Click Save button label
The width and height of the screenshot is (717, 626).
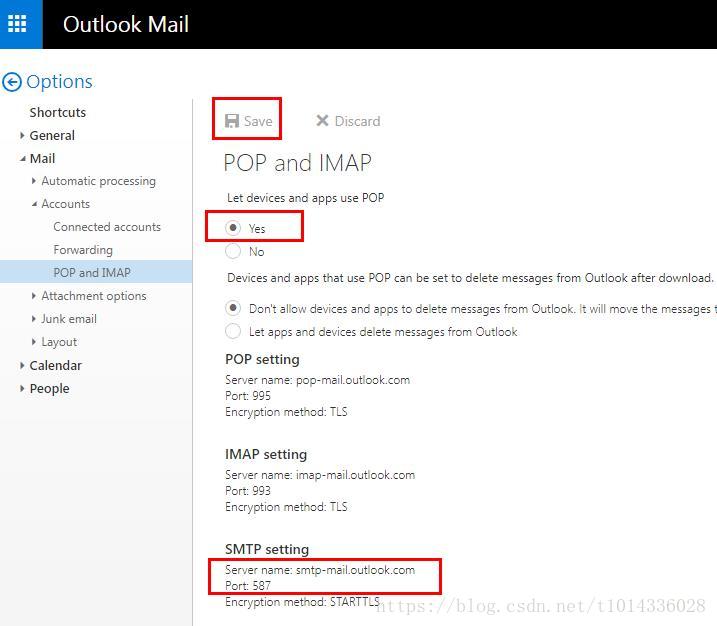(258, 121)
